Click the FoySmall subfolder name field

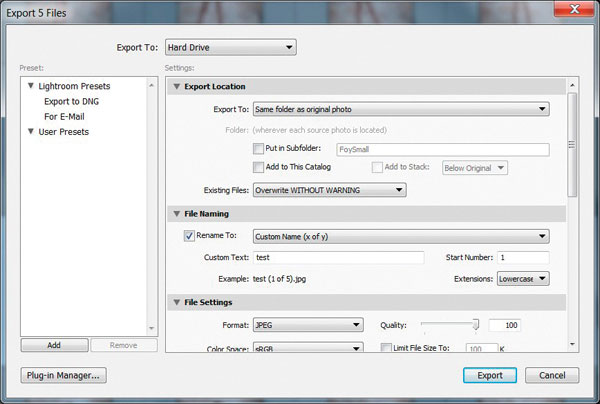(x=443, y=150)
